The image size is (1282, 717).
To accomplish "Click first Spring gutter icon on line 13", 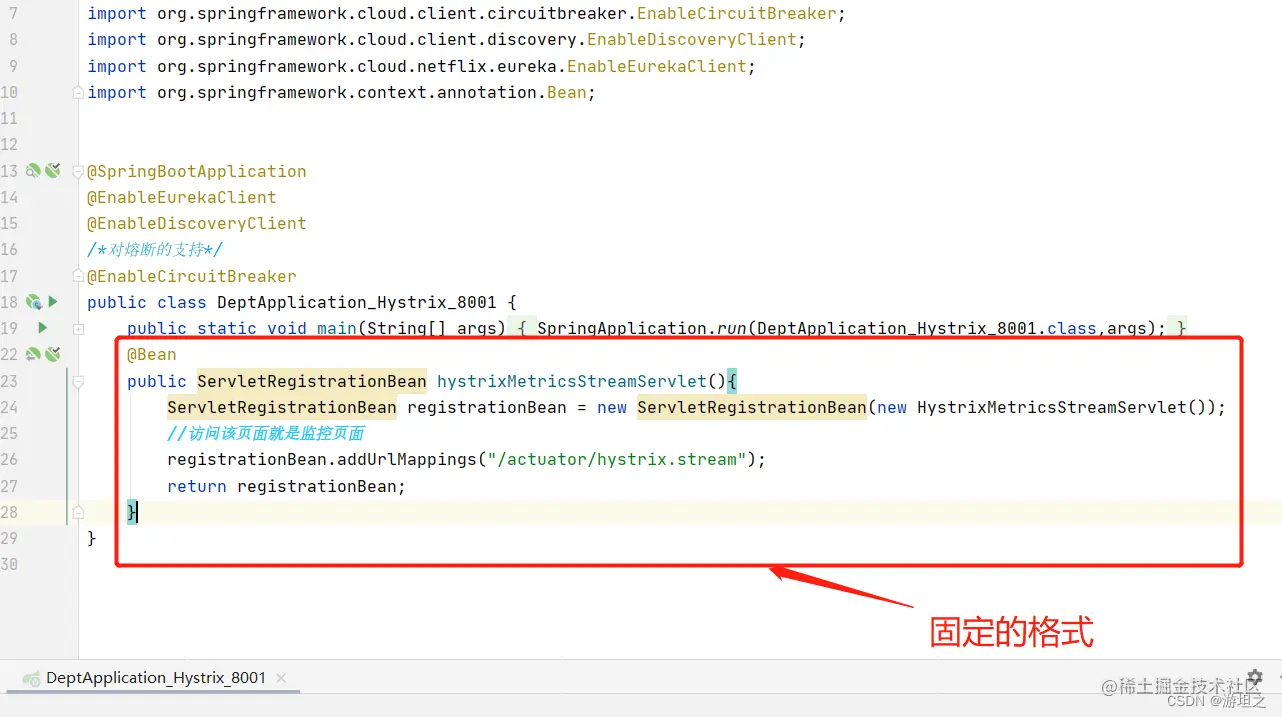I will coord(33,171).
